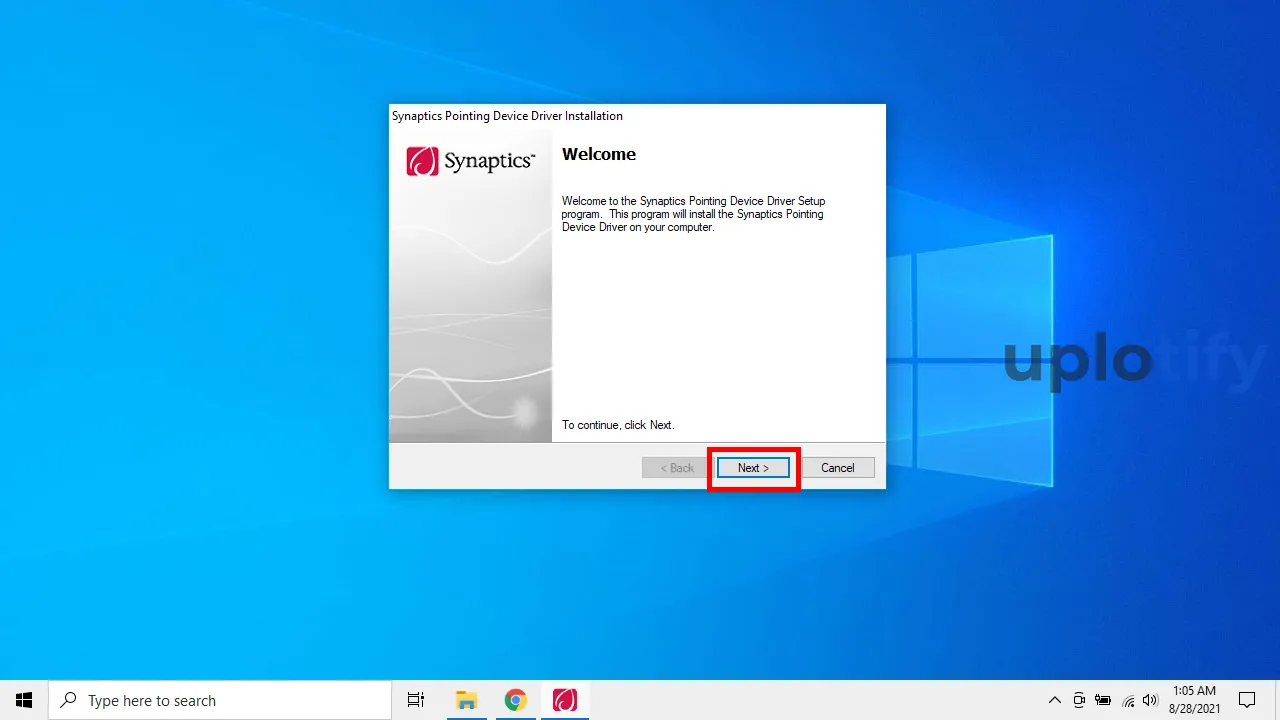Open File Explorer from the taskbar
The height and width of the screenshot is (720, 1280).
pos(466,700)
